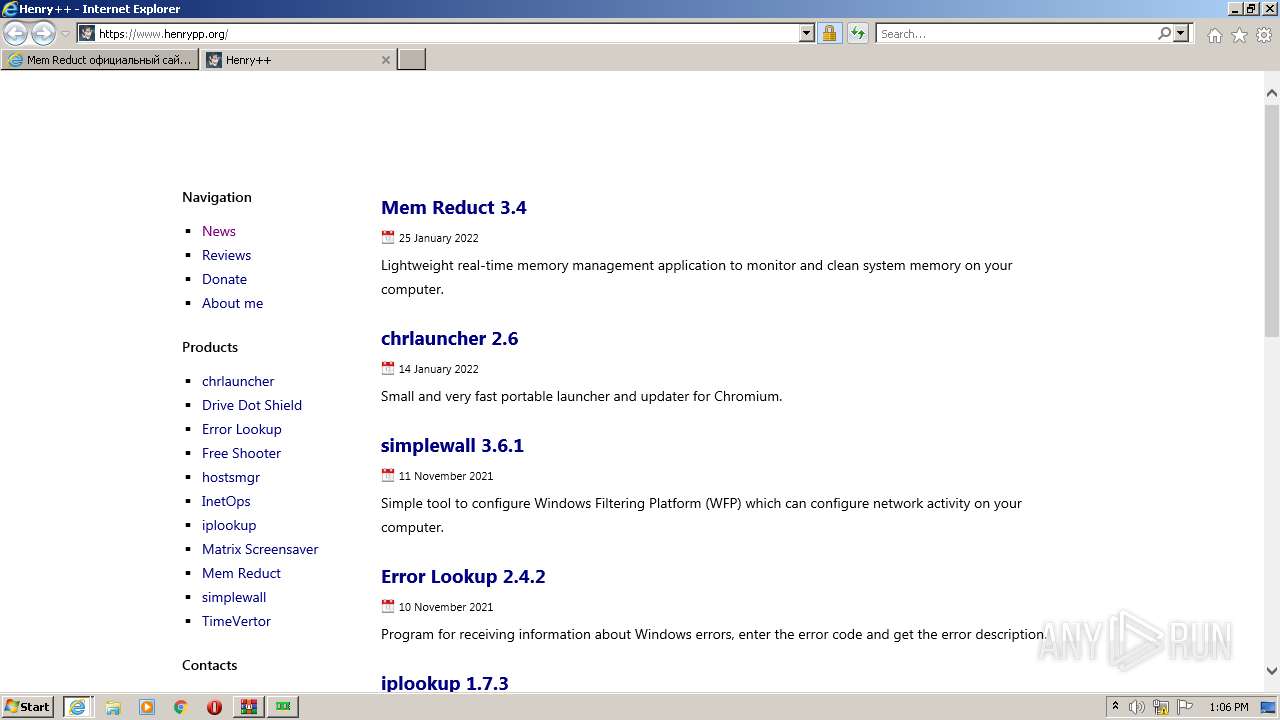
Task: Open Mem Reduct in Products list
Action: (x=241, y=573)
